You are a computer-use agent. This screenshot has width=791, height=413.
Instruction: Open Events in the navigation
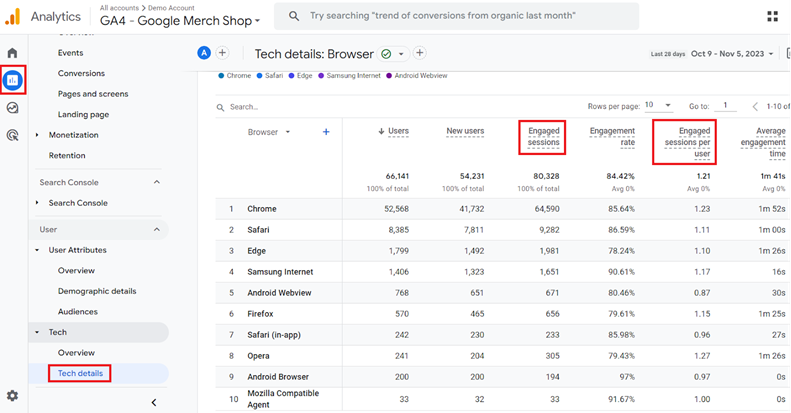click(x=71, y=53)
